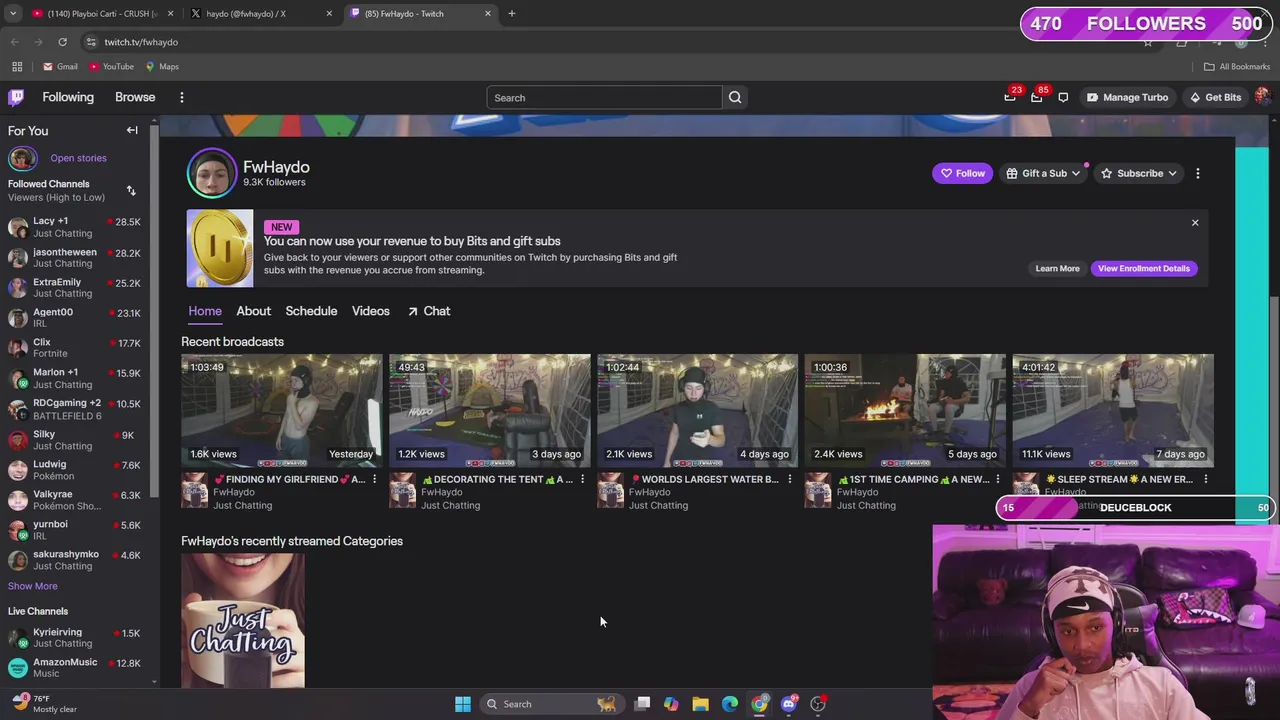Open Gmail bookmark

click(x=59, y=66)
